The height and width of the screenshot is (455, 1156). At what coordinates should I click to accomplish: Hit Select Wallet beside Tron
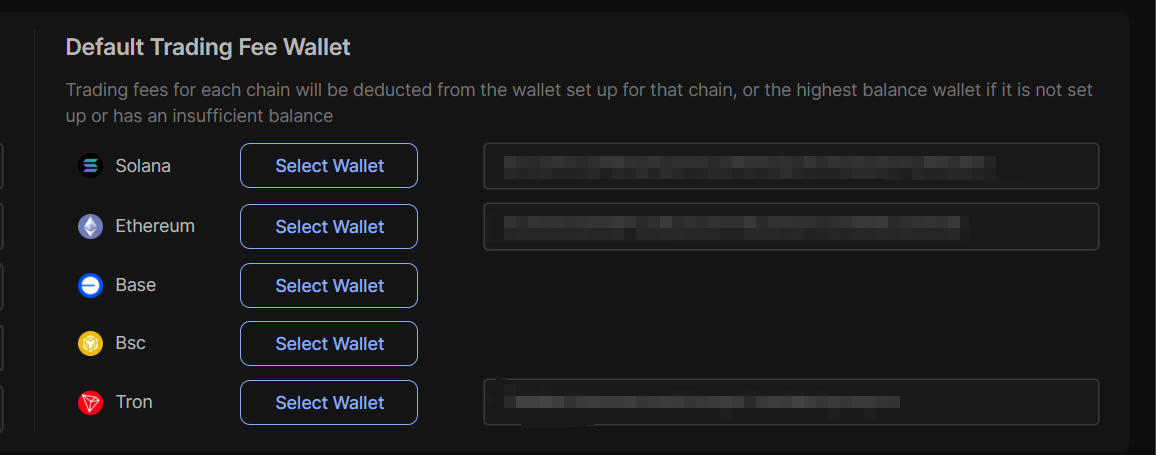(329, 403)
